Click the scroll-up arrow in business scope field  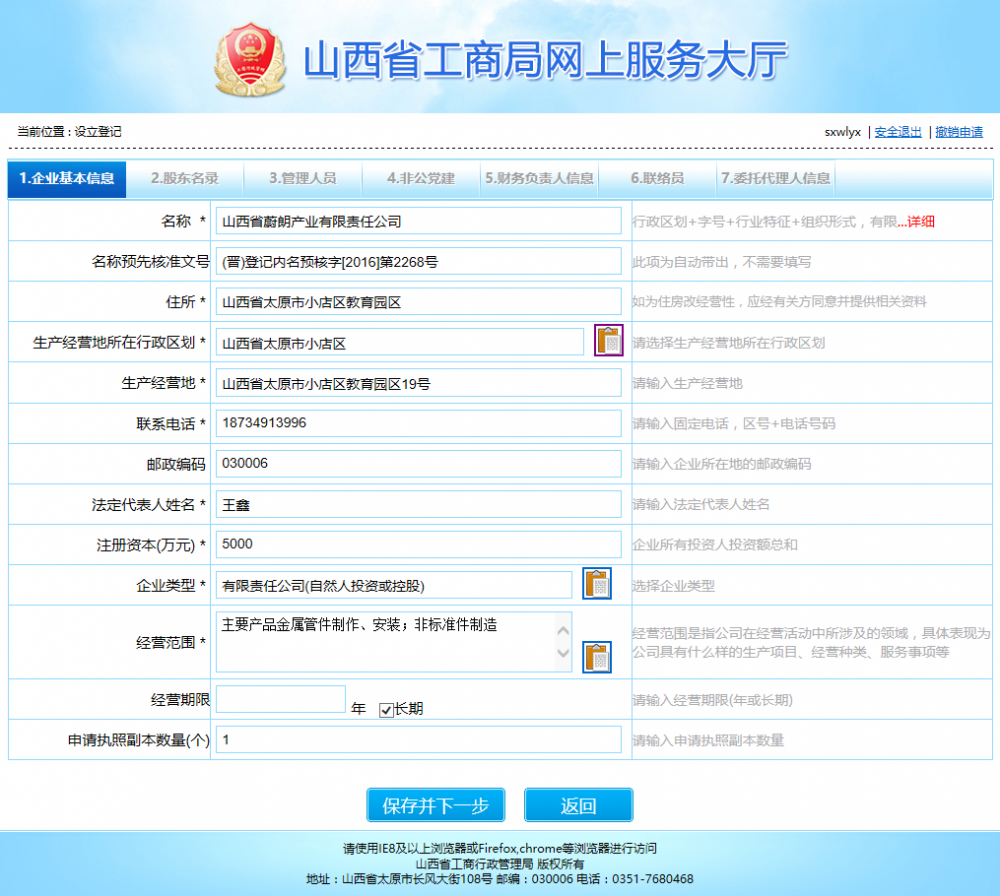(x=562, y=630)
